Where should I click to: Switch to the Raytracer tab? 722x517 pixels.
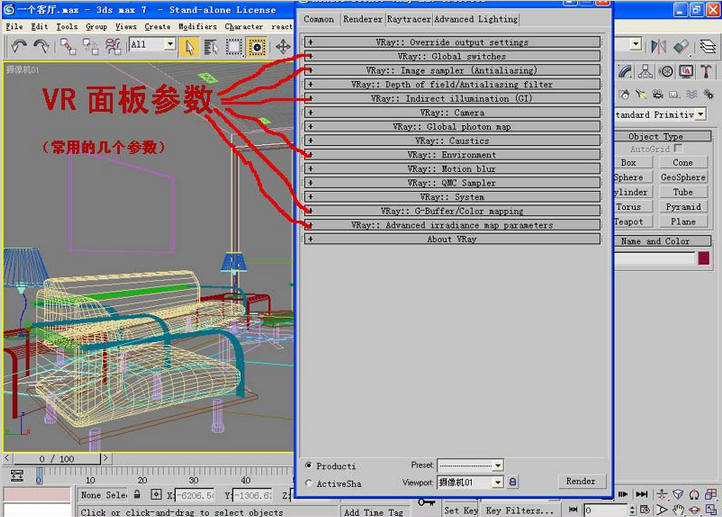[408, 19]
